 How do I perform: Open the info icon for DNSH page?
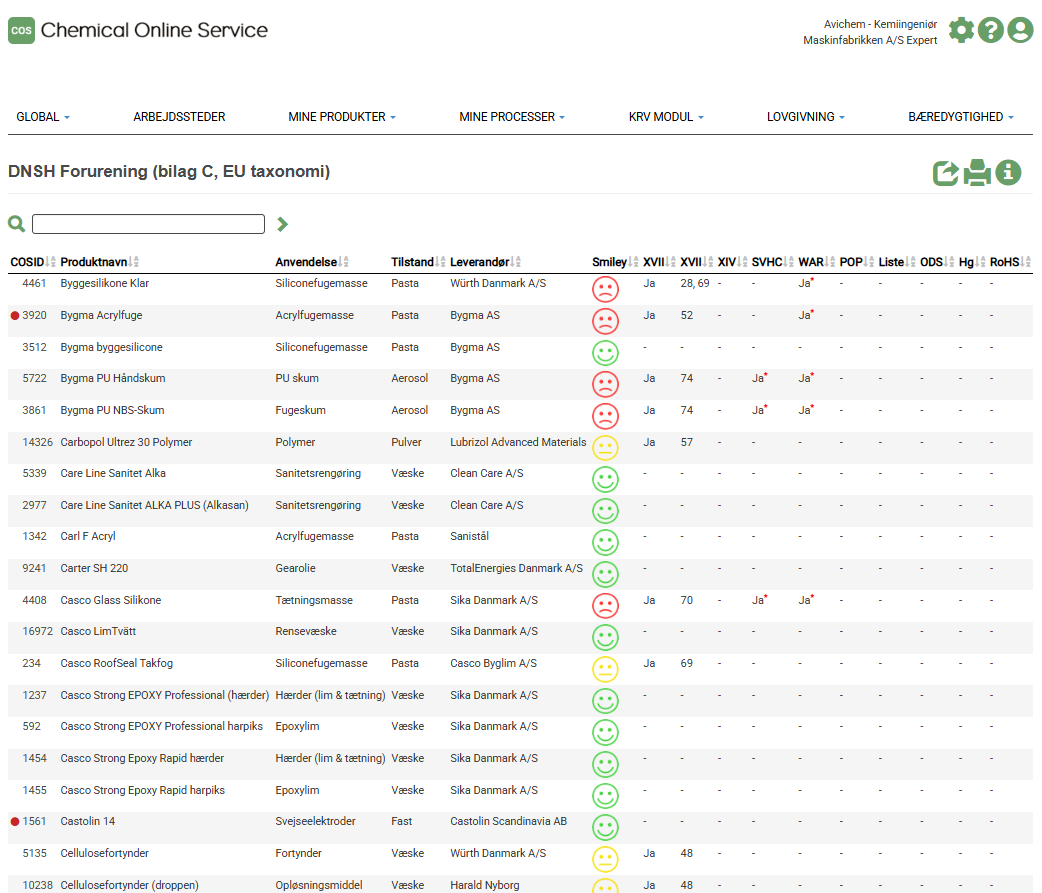click(x=1008, y=173)
